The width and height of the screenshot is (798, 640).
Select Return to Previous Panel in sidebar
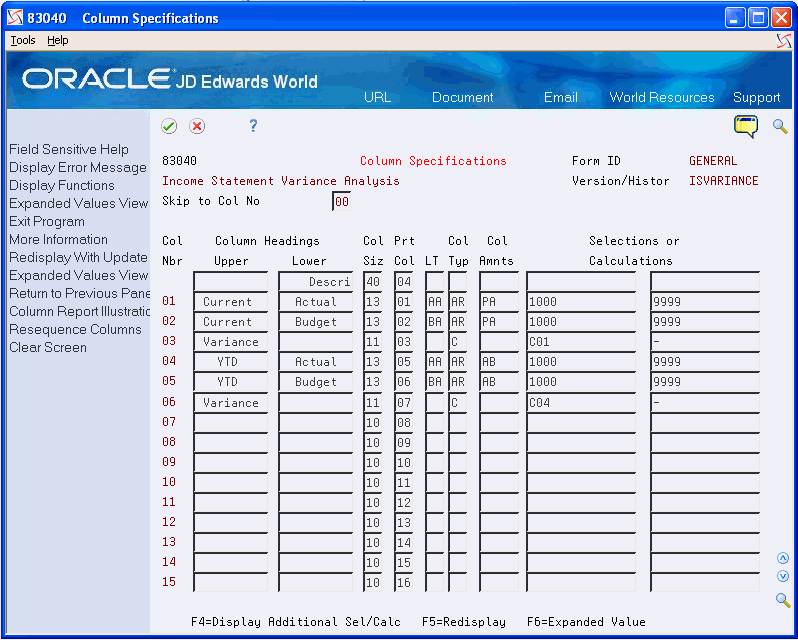(x=79, y=293)
